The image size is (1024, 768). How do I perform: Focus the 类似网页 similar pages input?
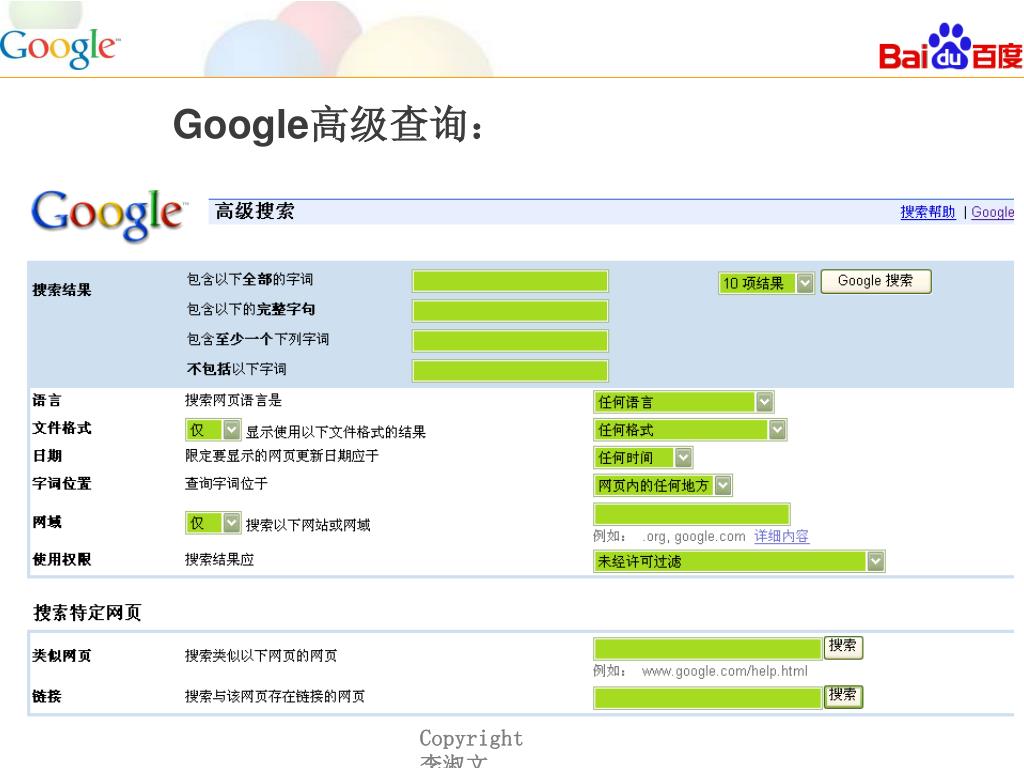click(708, 648)
